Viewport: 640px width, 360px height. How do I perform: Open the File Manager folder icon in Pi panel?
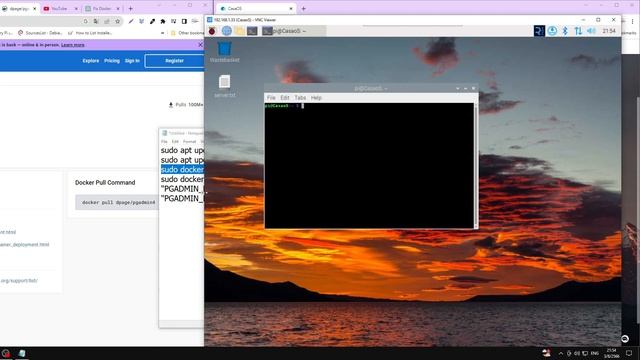coord(240,31)
